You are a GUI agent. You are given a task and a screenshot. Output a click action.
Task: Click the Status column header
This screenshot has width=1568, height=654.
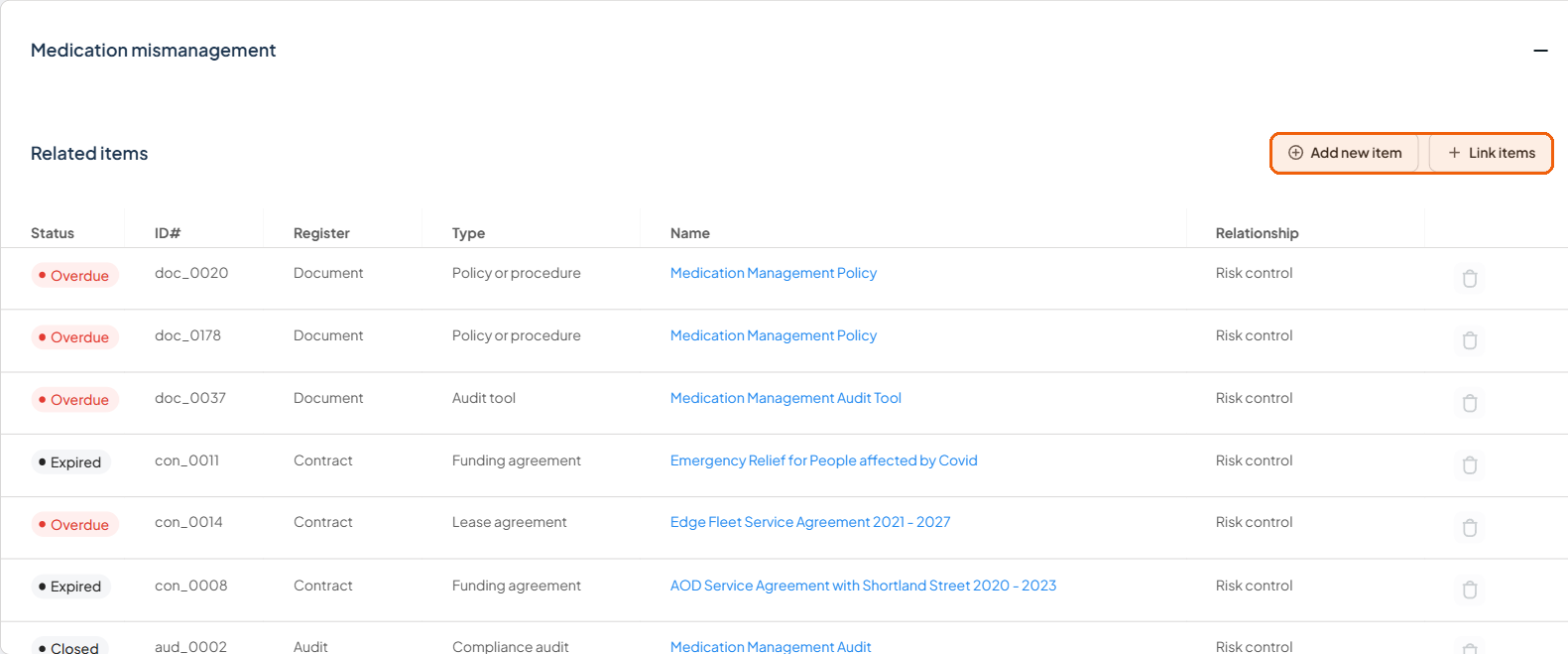coord(53,233)
